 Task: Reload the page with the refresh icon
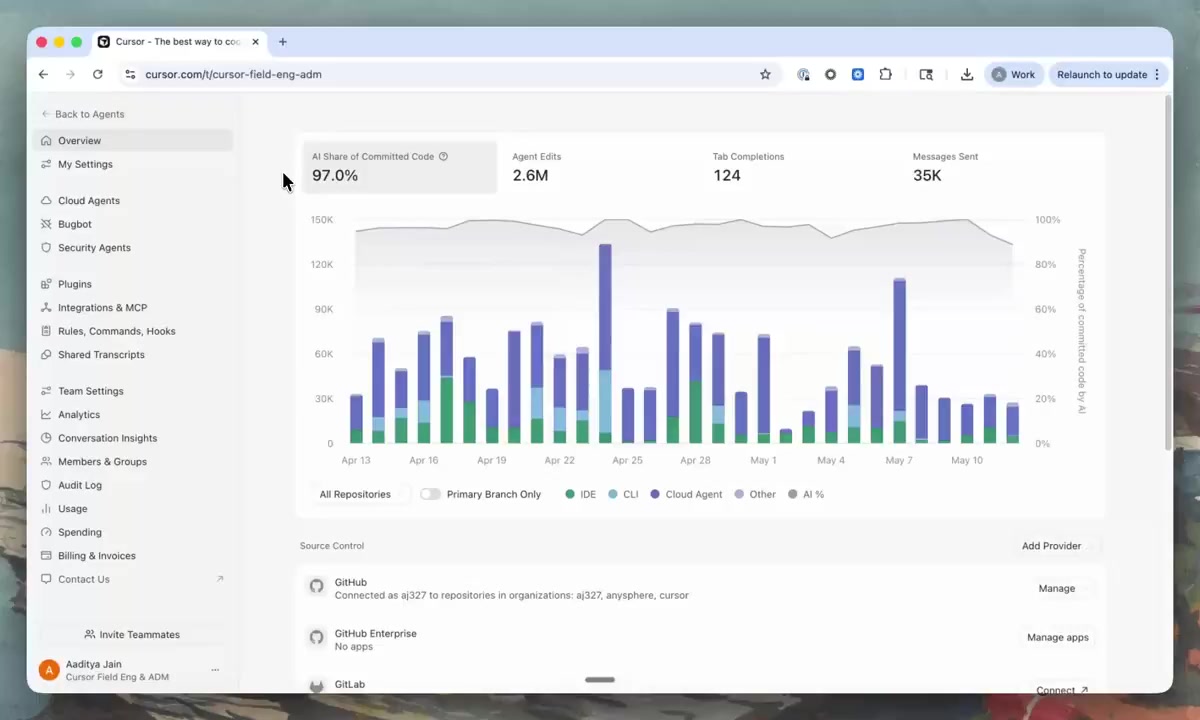(97, 74)
